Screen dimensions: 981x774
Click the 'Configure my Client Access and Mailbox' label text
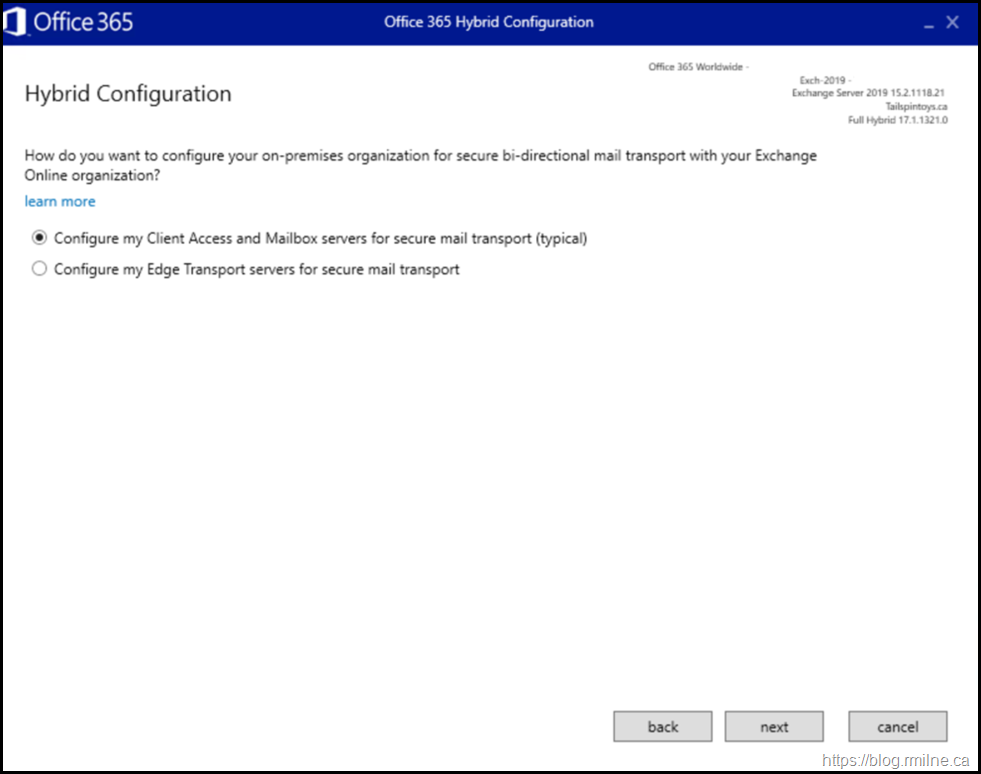(x=320, y=239)
